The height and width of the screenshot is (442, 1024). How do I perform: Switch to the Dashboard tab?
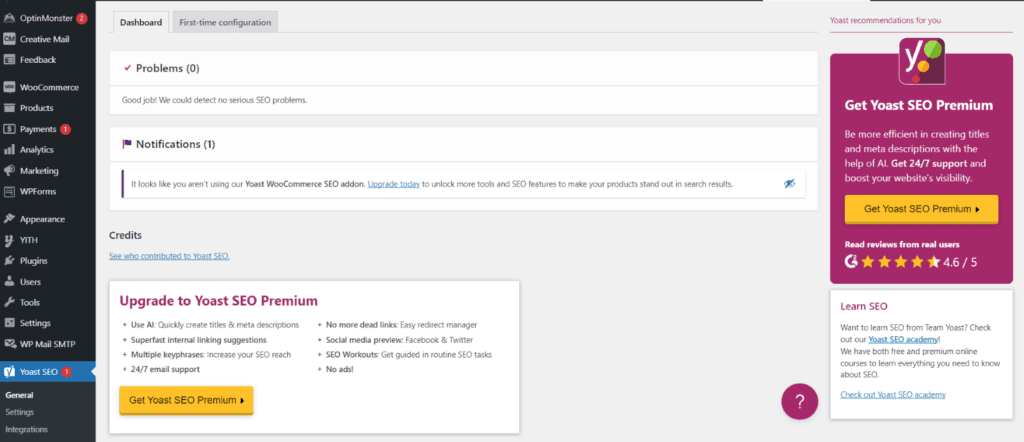pyautogui.click(x=141, y=22)
